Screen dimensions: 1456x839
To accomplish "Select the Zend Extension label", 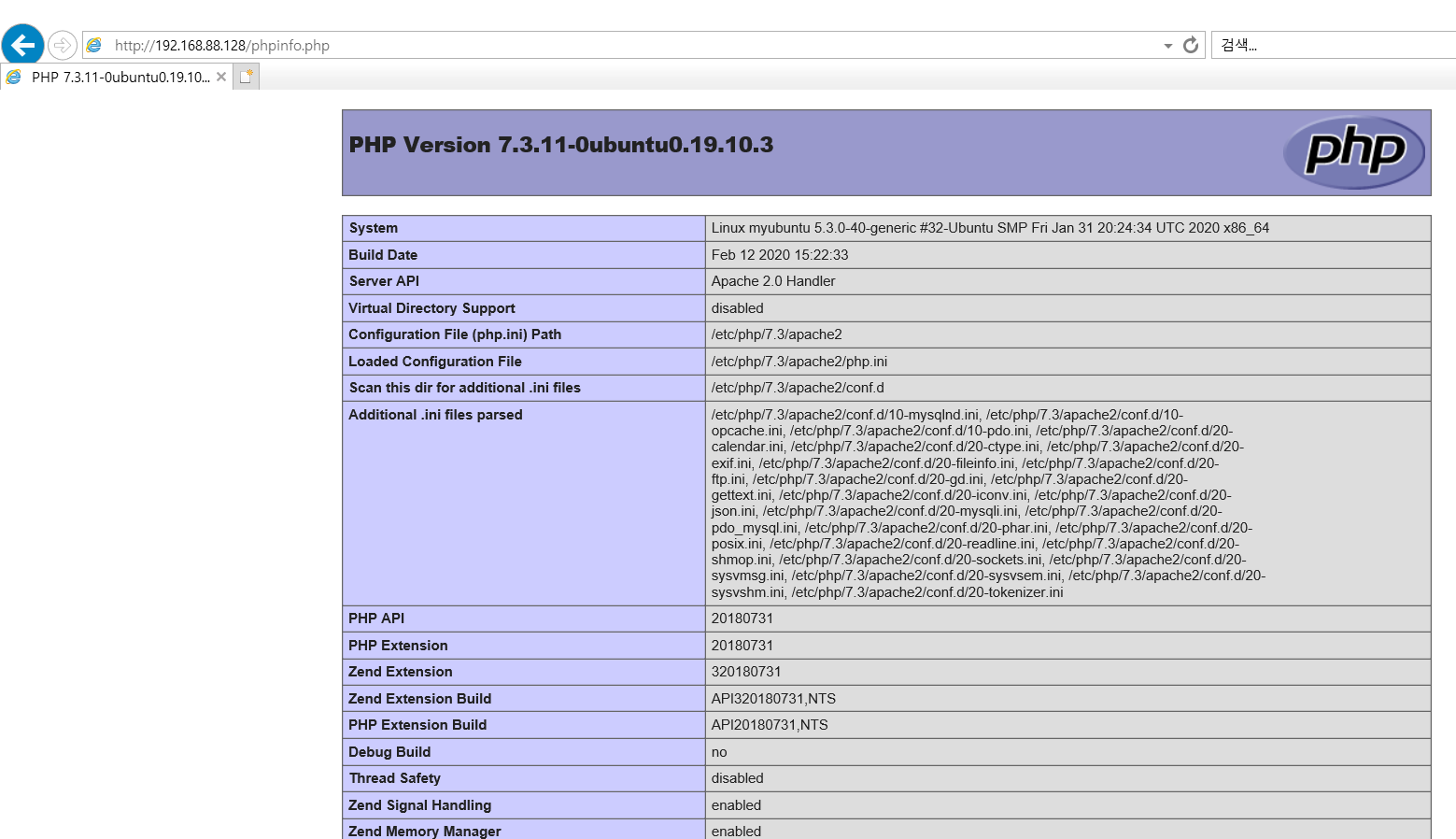I will (401, 672).
